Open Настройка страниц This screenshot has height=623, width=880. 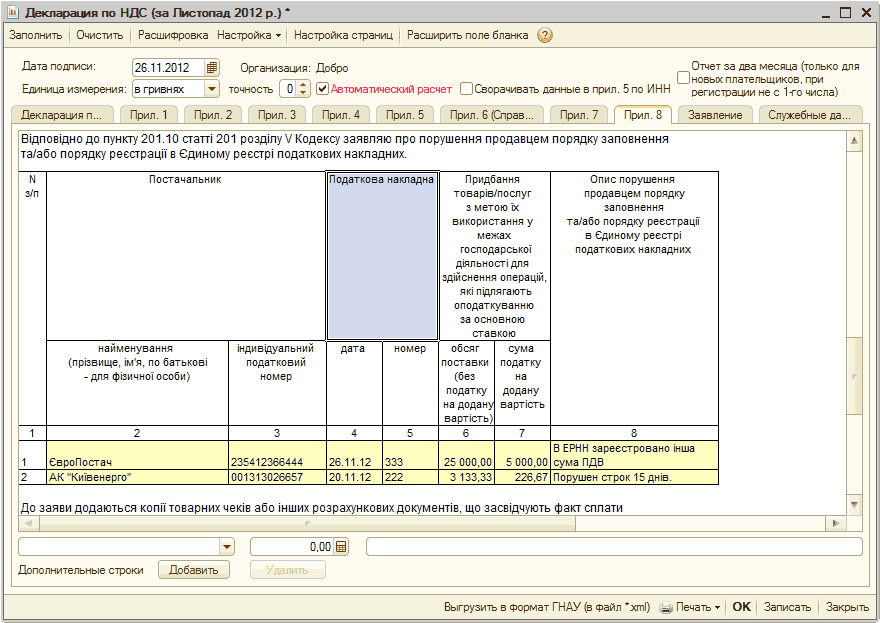tap(343, 35)
